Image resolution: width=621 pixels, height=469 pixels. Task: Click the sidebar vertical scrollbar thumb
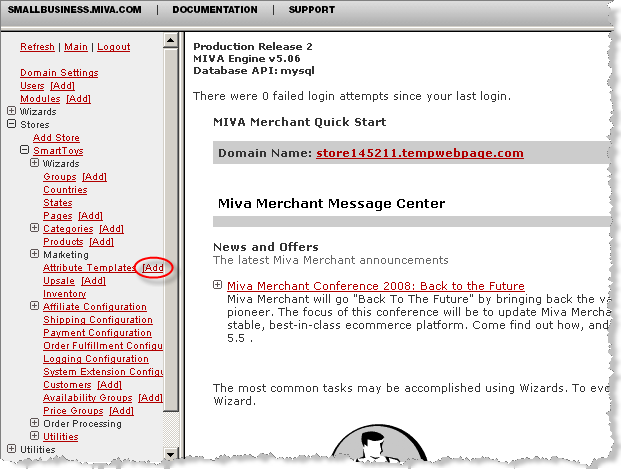point(171,229)
